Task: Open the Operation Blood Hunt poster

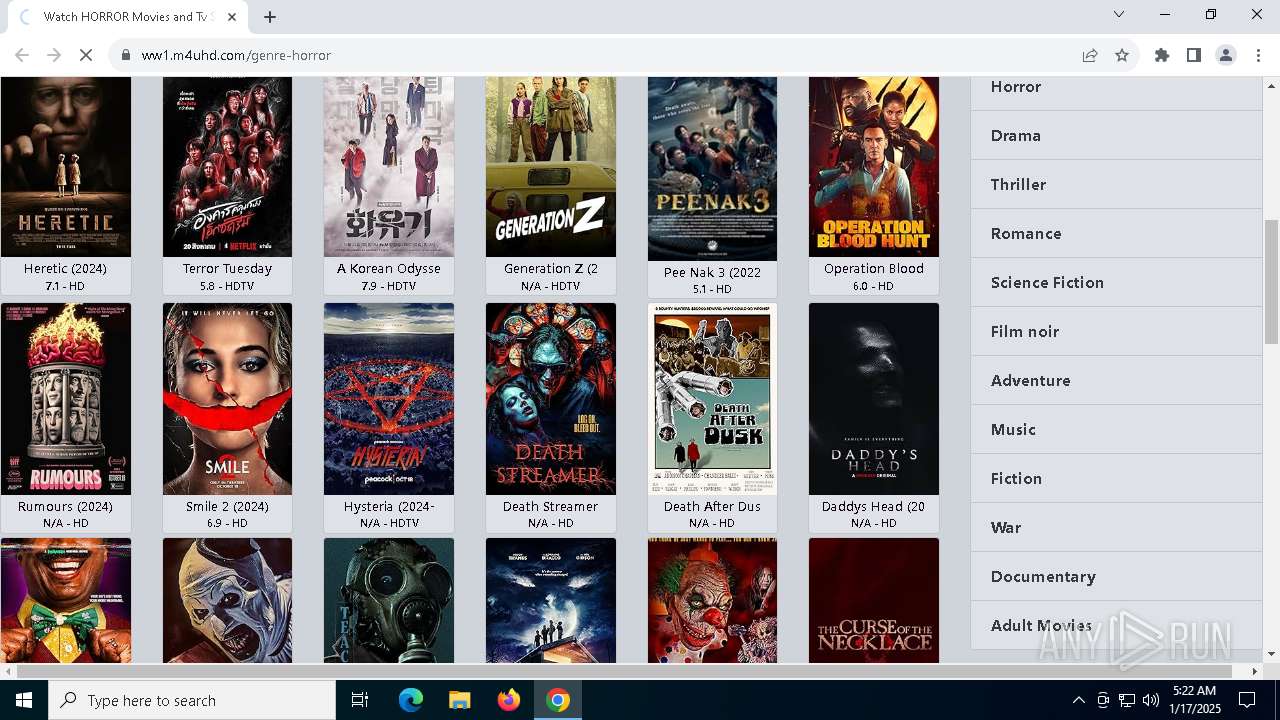Action: pyautogui.click(x=874, y=167)
